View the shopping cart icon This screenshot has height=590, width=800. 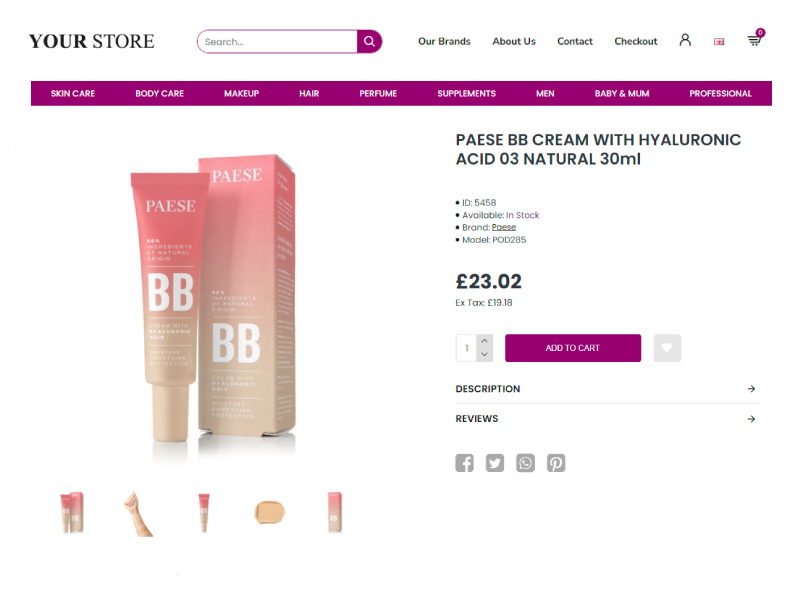pyautogui.click(x=755, y=39)
